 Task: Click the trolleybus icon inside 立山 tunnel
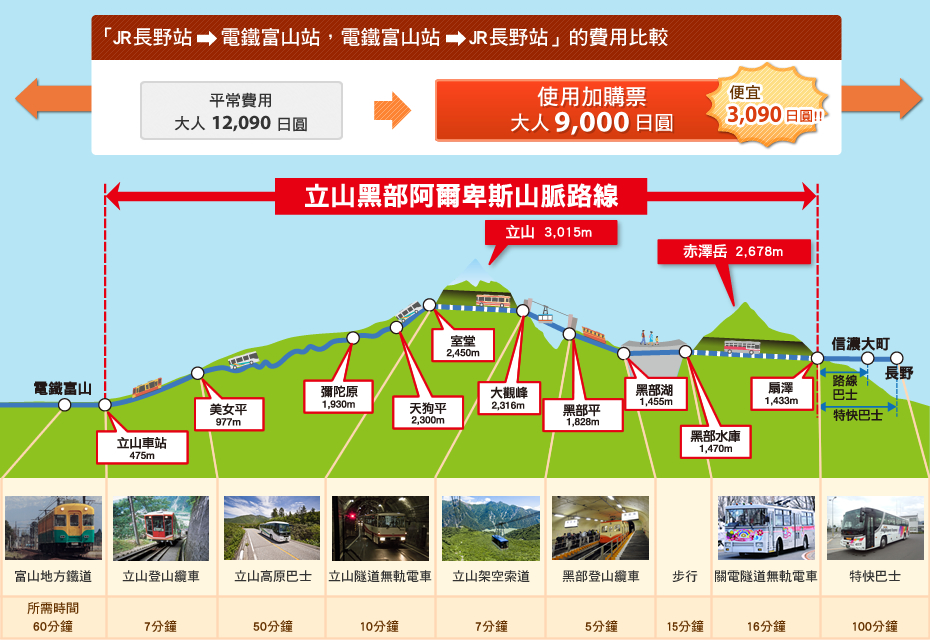[x=492, y=301]
